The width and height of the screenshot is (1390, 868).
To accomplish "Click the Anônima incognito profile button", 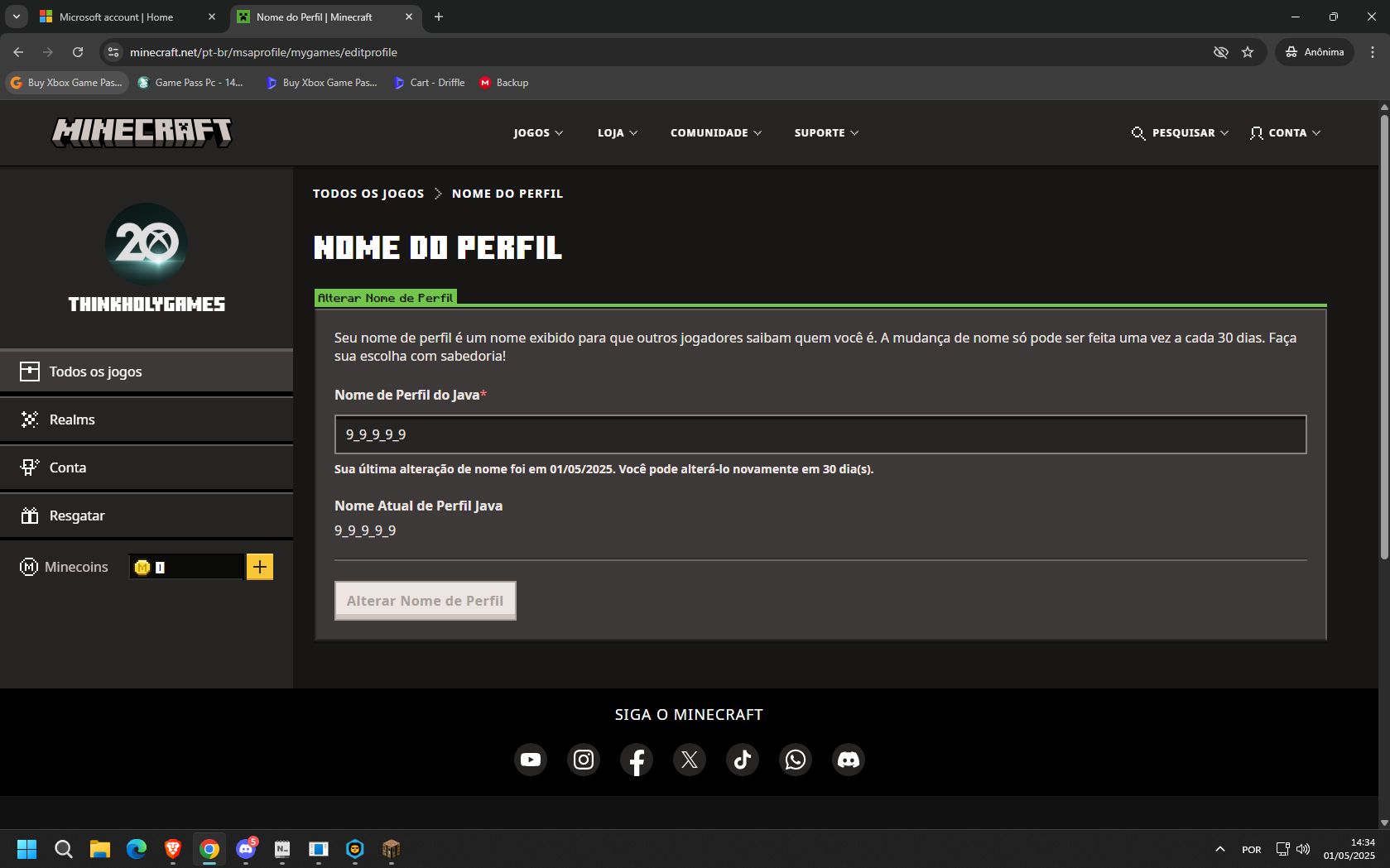I will coord(1315,52).
